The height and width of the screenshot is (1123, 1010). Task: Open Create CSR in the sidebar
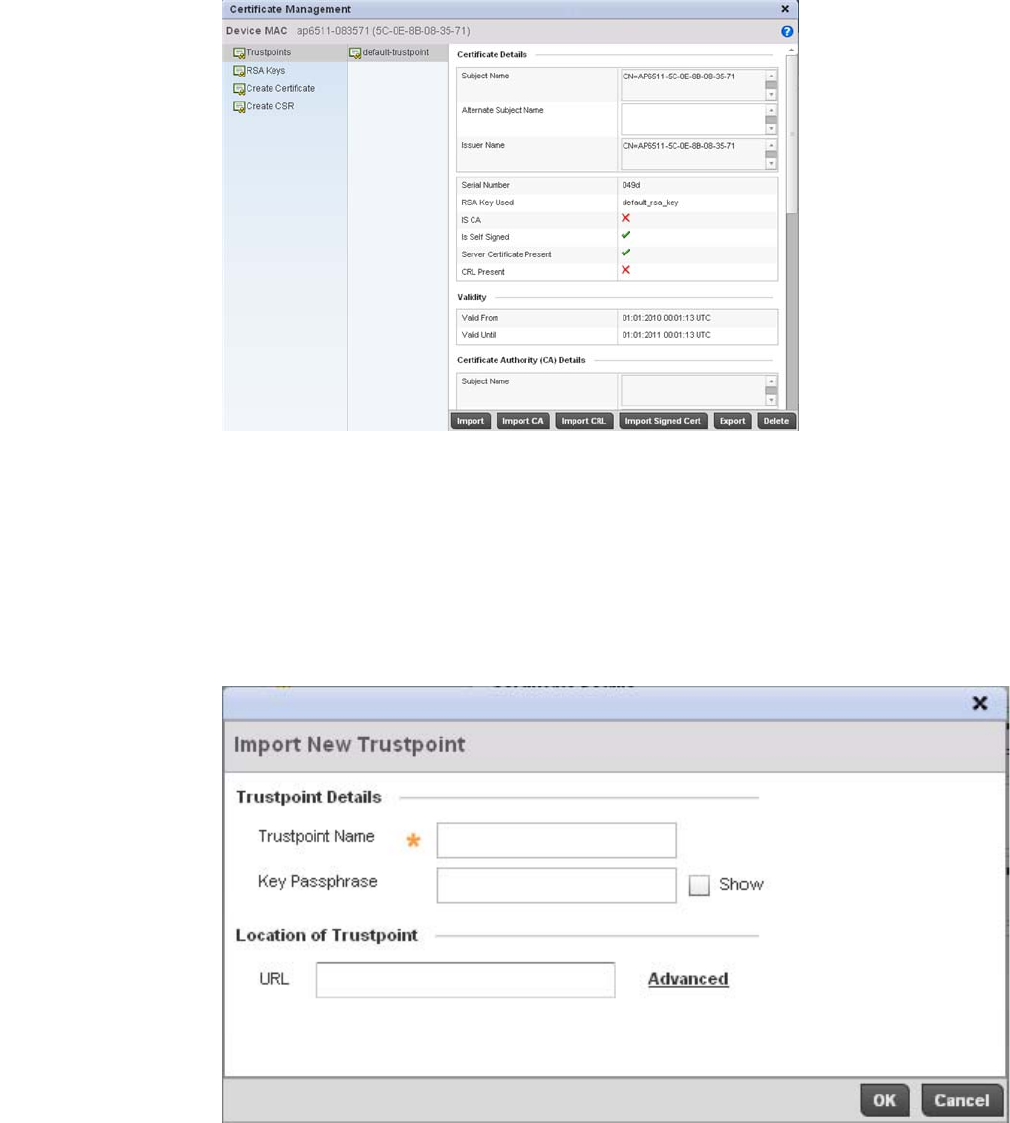point(270,106)
